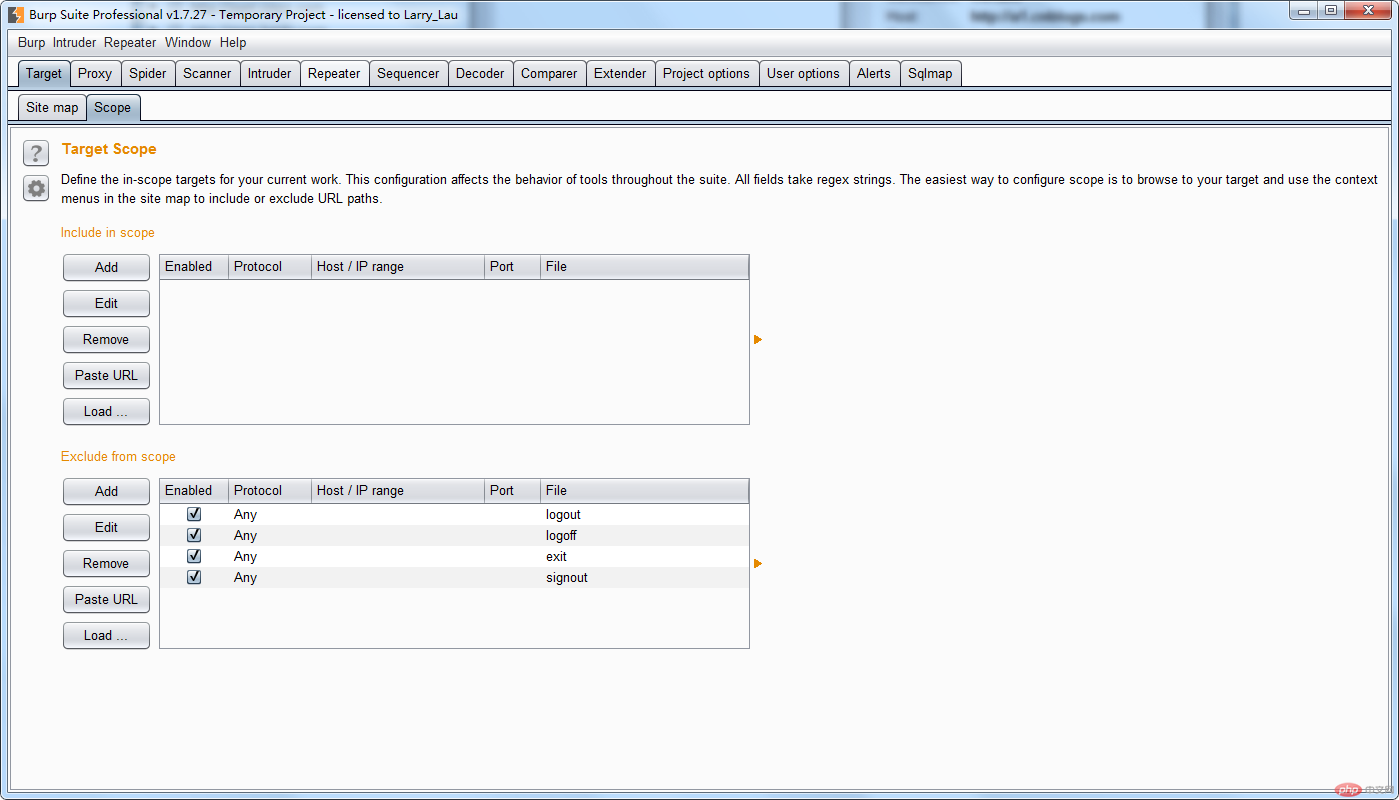
Task: Click Host / IP range header in Include table
Action: 398,267
